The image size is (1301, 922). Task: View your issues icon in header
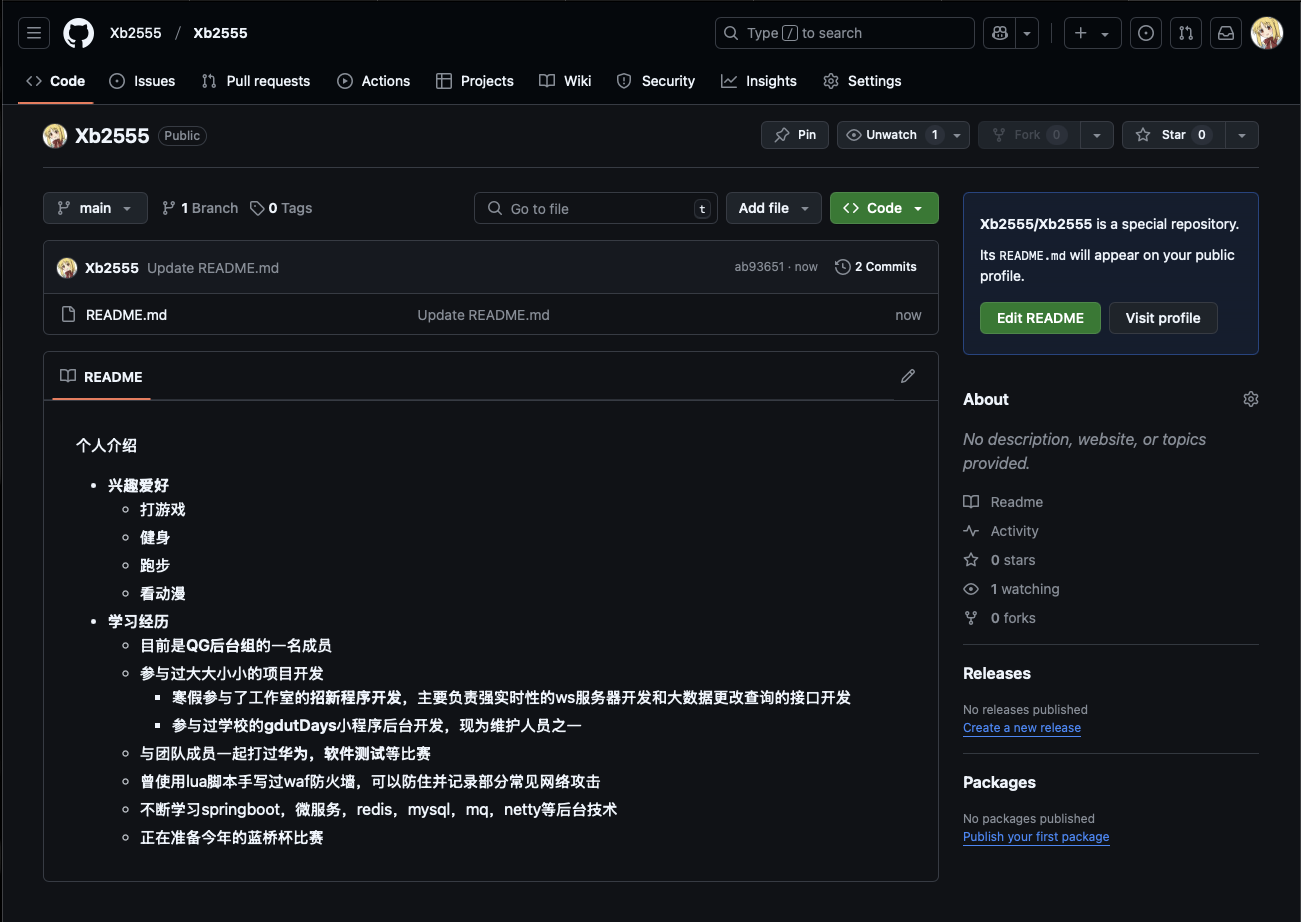point(1146,33)
